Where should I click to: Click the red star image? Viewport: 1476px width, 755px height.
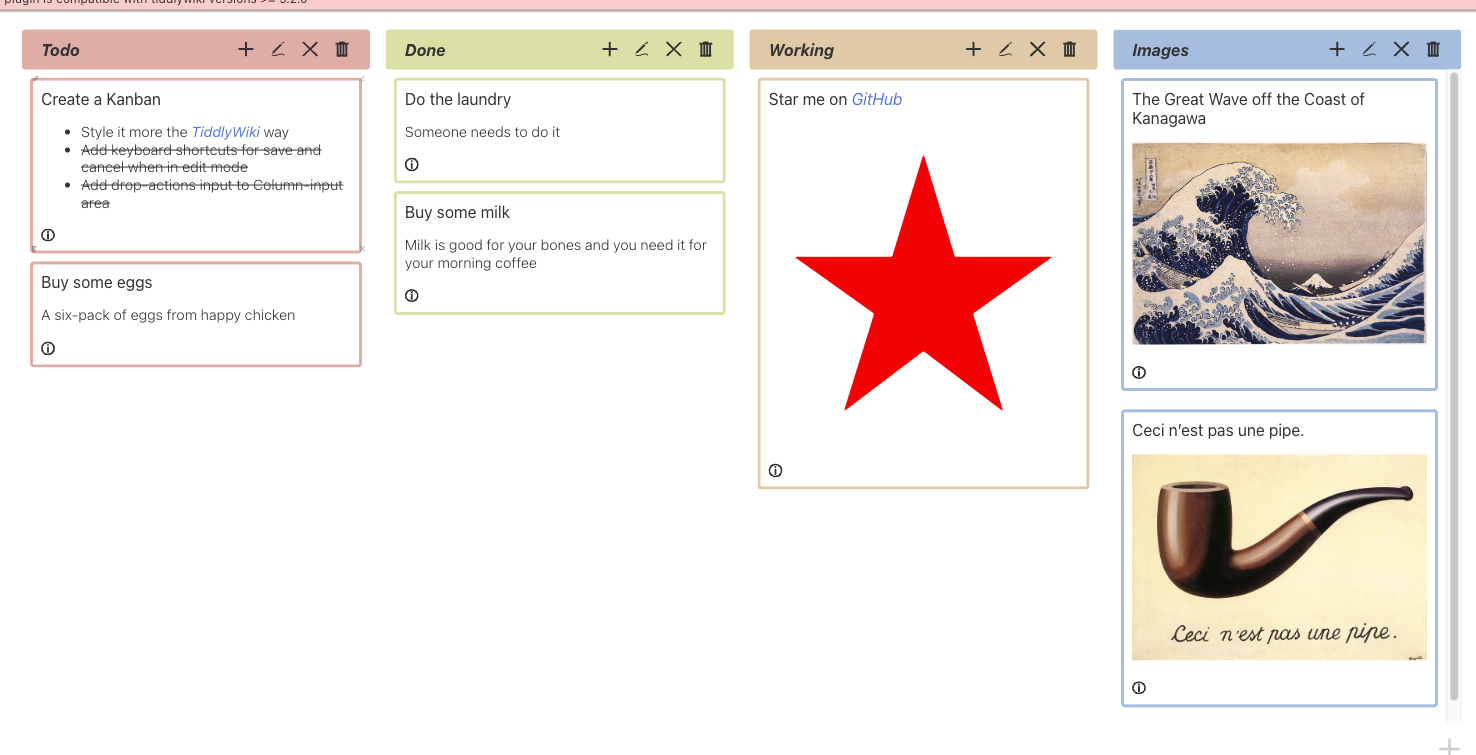[x=923, y=283]
